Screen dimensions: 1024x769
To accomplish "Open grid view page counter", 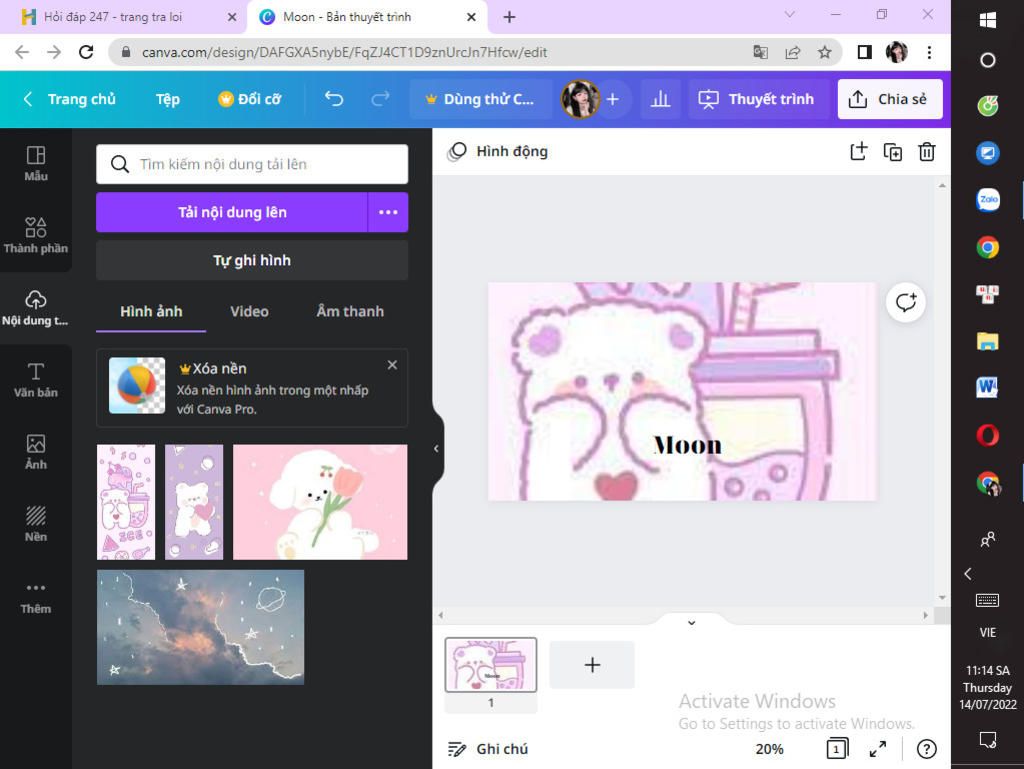I will tap(837, 749).
